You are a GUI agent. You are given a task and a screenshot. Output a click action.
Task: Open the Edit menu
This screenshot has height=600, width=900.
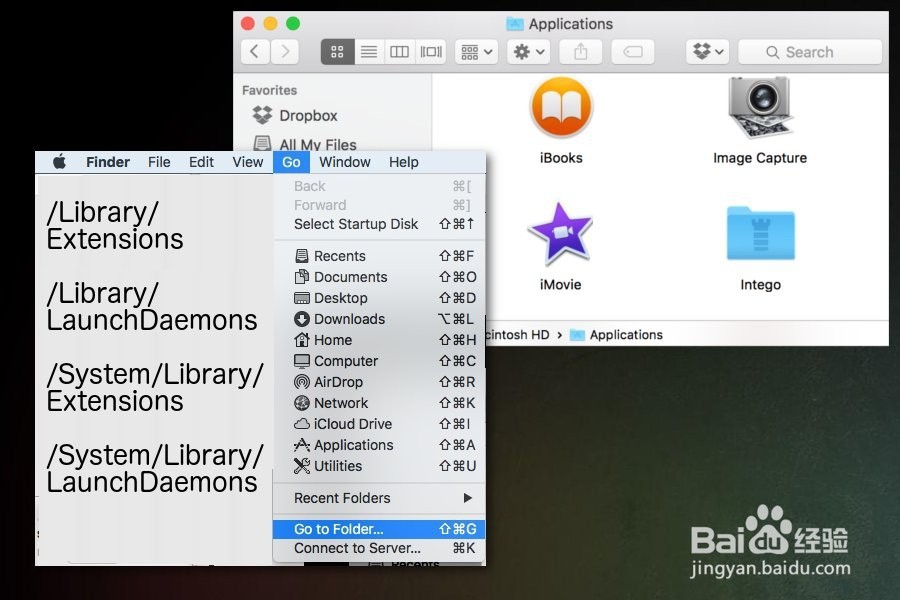pos(201,162)
